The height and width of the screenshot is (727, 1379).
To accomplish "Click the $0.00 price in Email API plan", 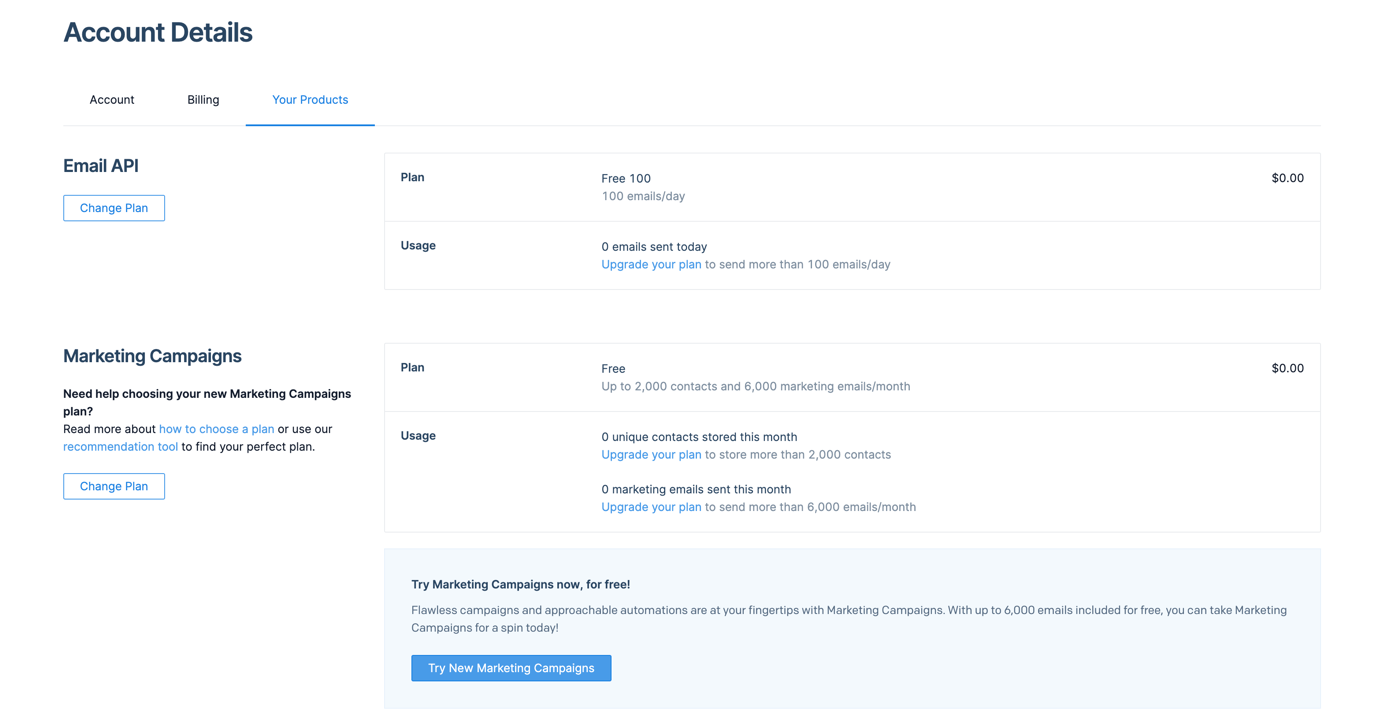I will click(1287, 178).
